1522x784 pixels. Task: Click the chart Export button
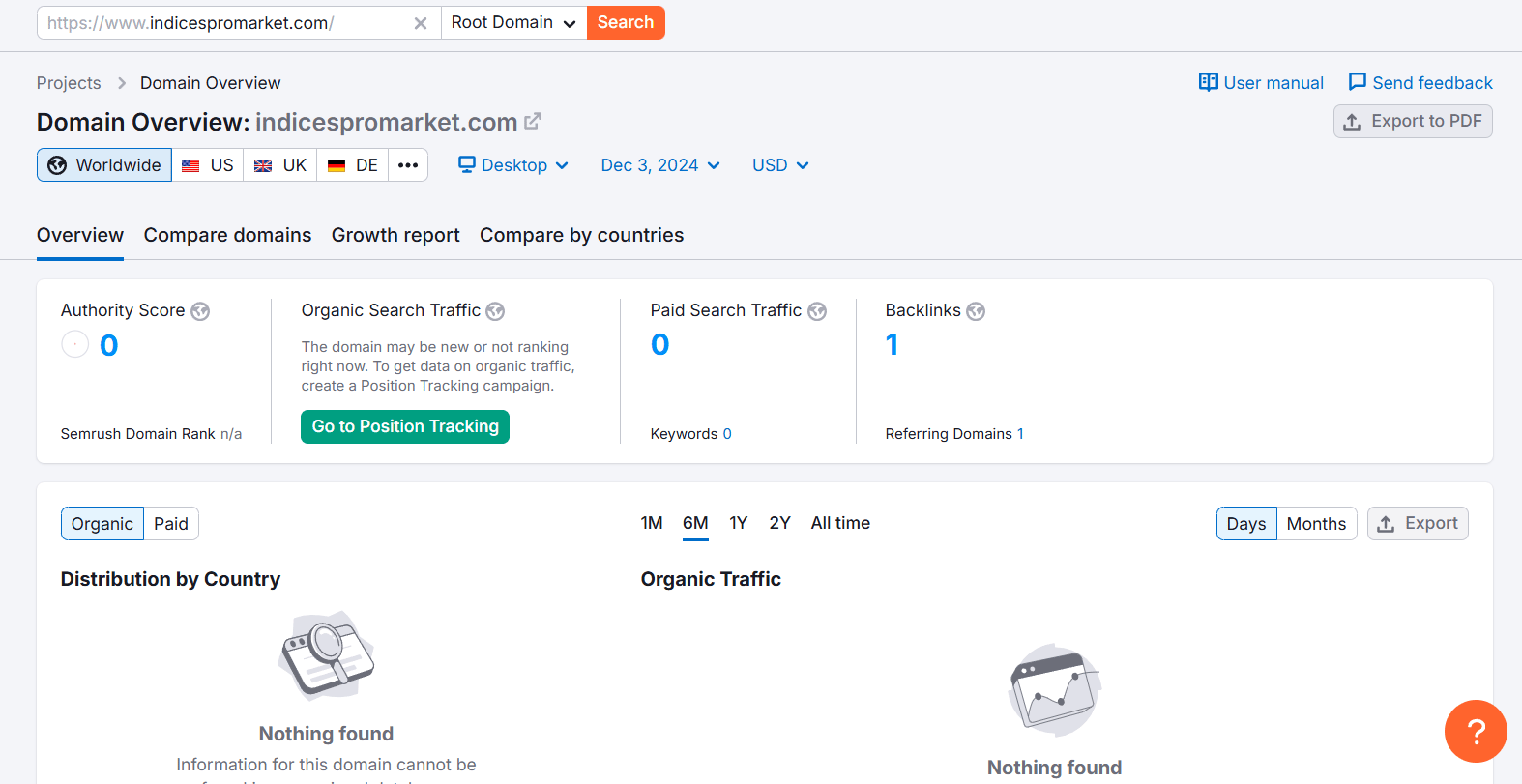(1418, 523)
